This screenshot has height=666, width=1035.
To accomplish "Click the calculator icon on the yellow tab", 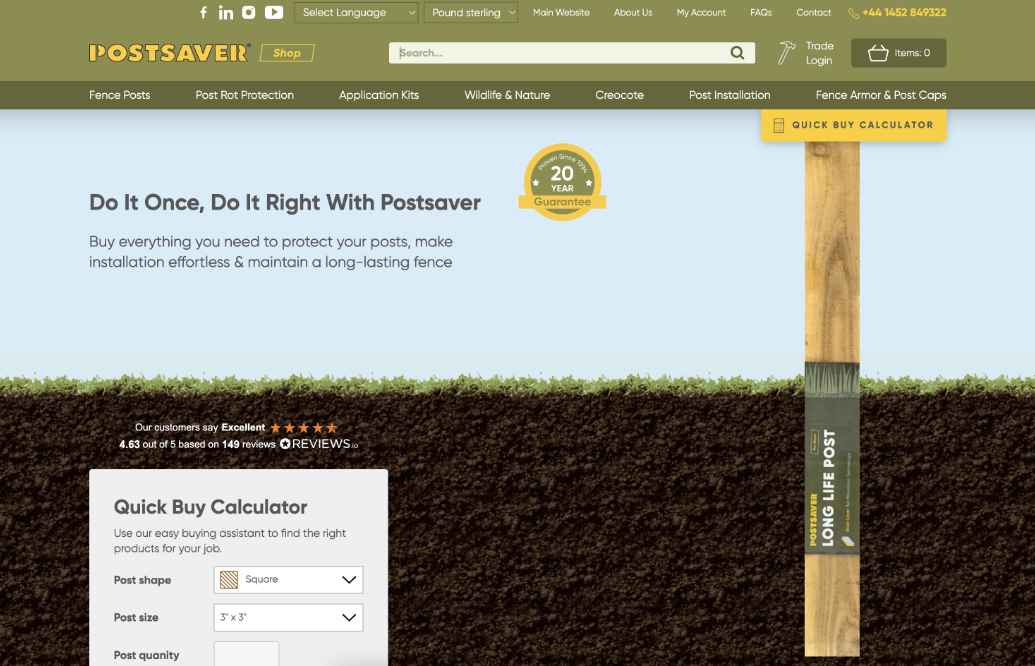I will [x=778, y=125].
